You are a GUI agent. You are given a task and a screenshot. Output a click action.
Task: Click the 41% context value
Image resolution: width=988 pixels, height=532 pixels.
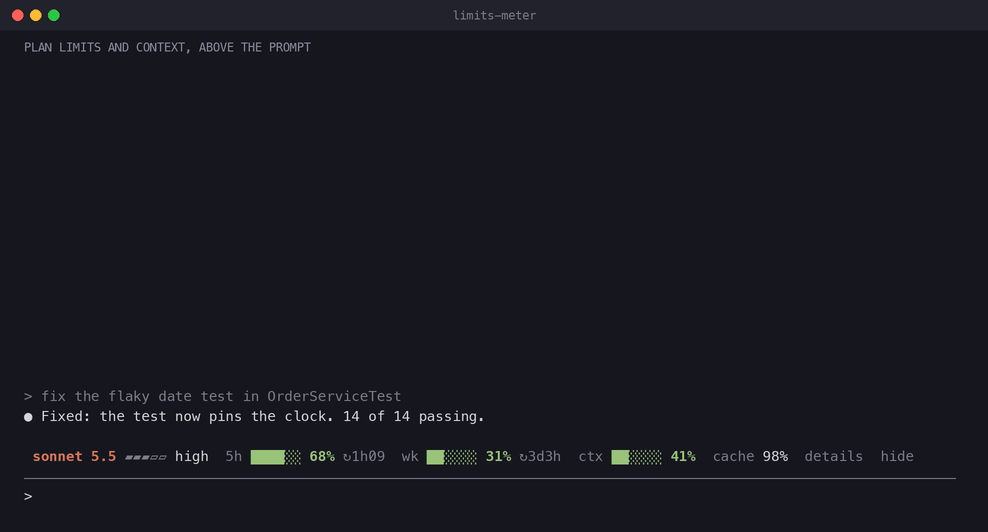click(683, 456)
